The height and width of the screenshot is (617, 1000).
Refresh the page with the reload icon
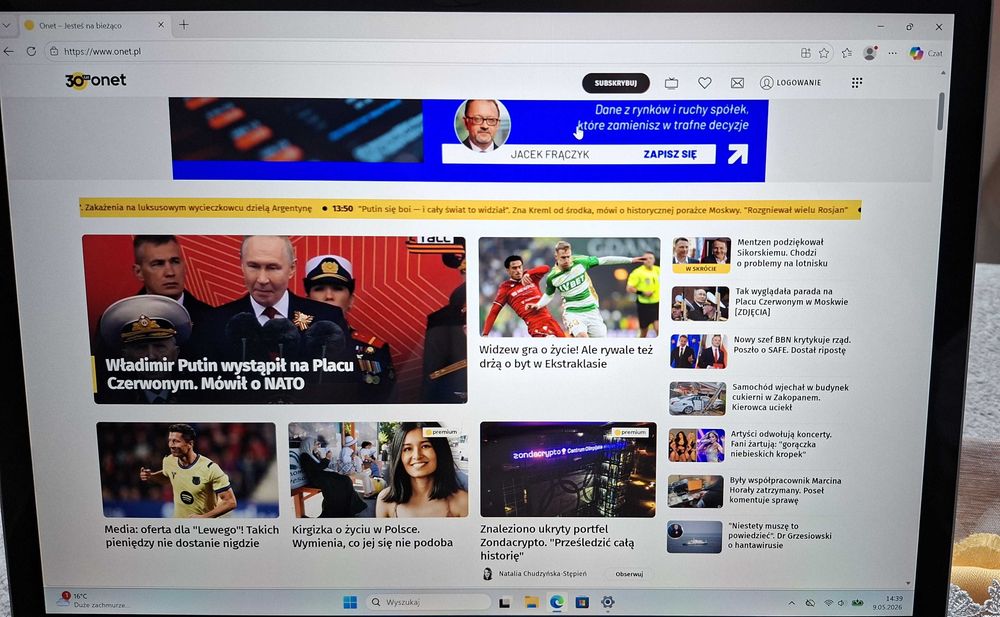pyautogui.click(x=31, y=51)
